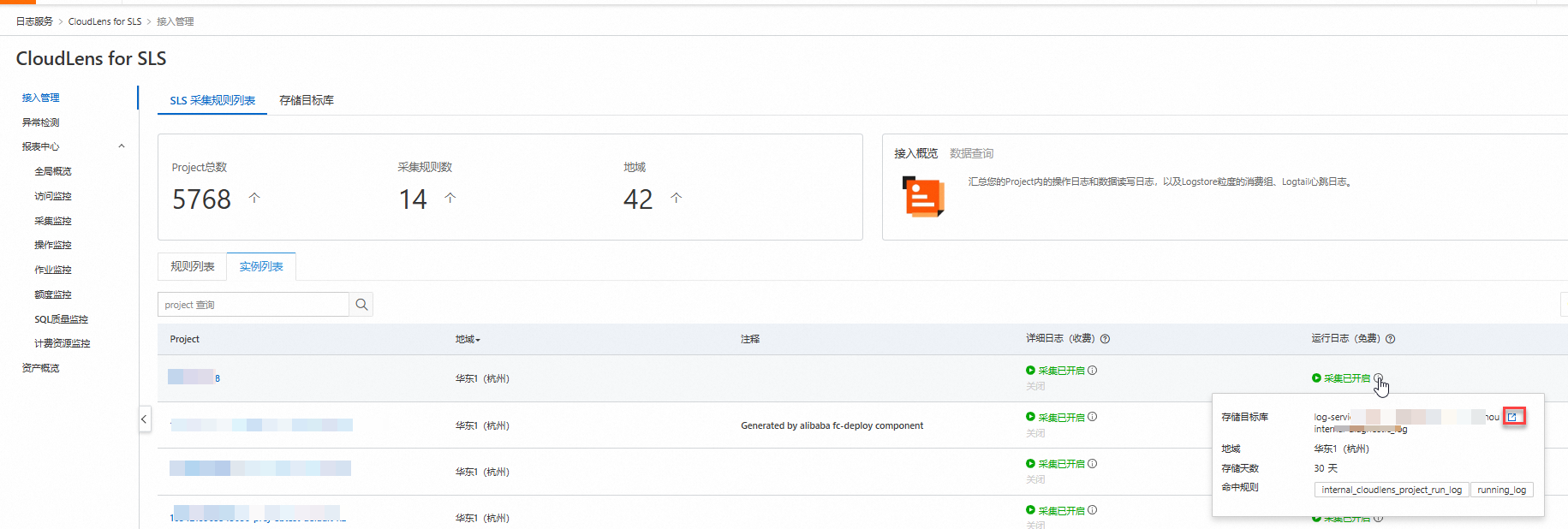Image resolution: width=1568 pixels, height=529 pixels.
Task: Click the 注释 column header
Action: pos(750,339)
